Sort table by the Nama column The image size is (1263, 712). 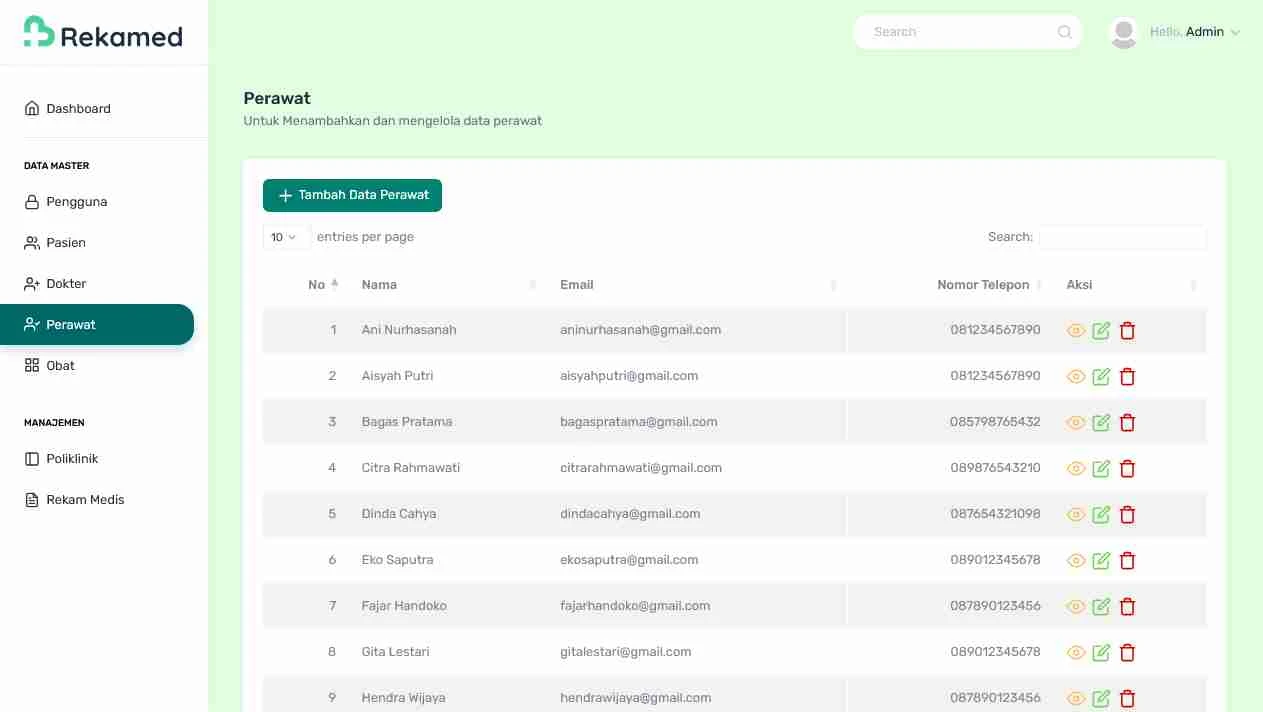tap(446, 285)
